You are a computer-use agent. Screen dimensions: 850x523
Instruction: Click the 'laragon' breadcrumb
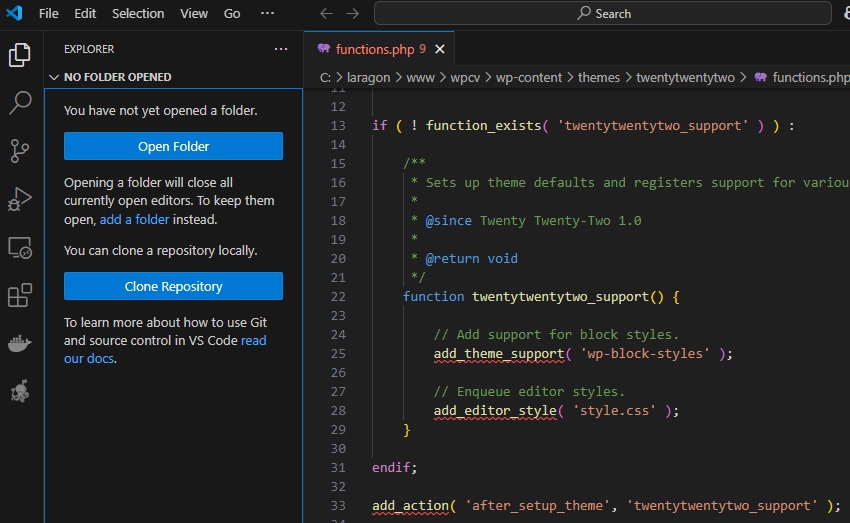(368, 78)
